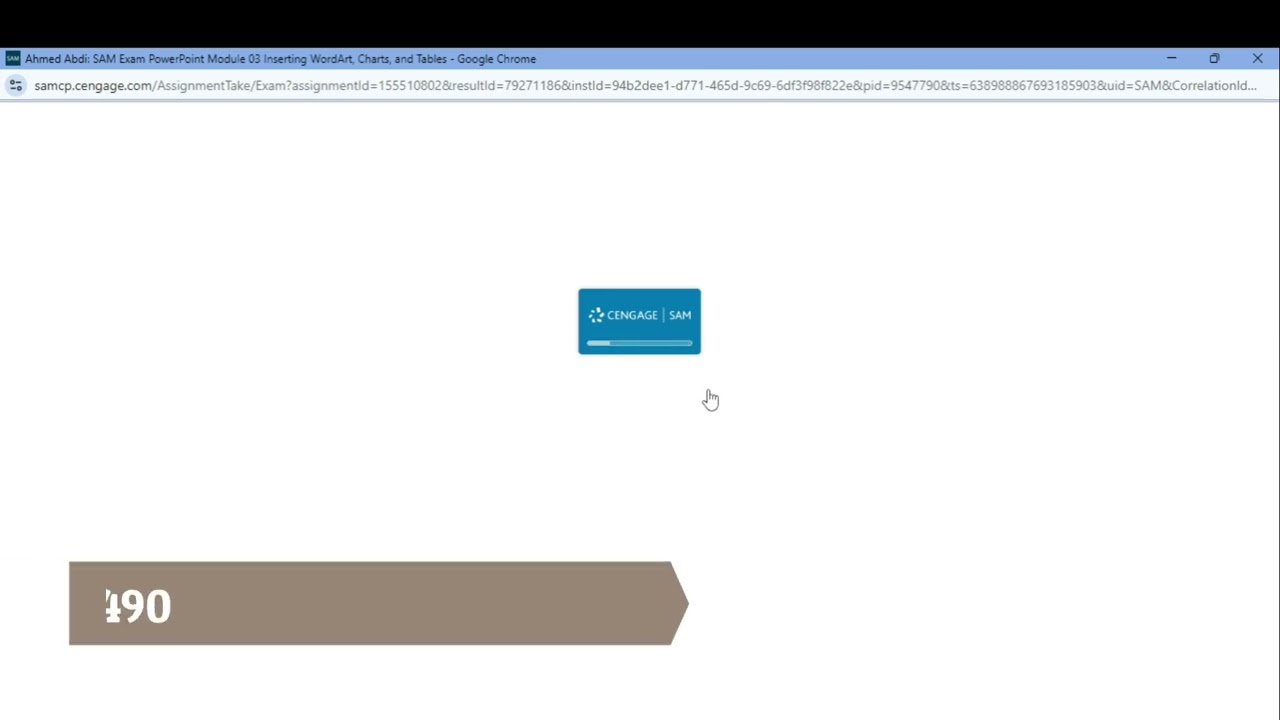Select the samcp.cengage.com URL in address bar

[x=645, y=86]
